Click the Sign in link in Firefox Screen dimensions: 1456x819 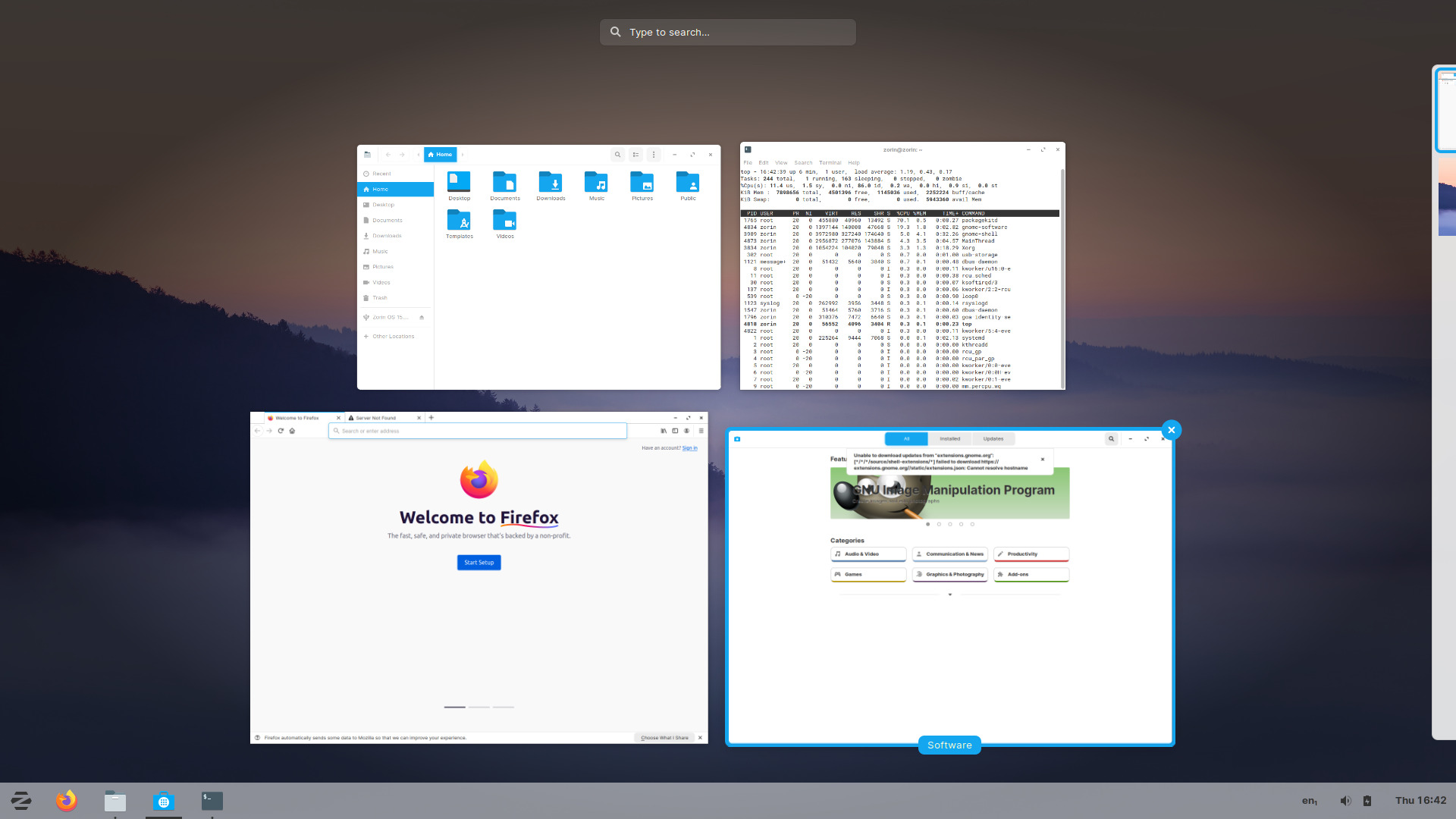click(689, 448)
